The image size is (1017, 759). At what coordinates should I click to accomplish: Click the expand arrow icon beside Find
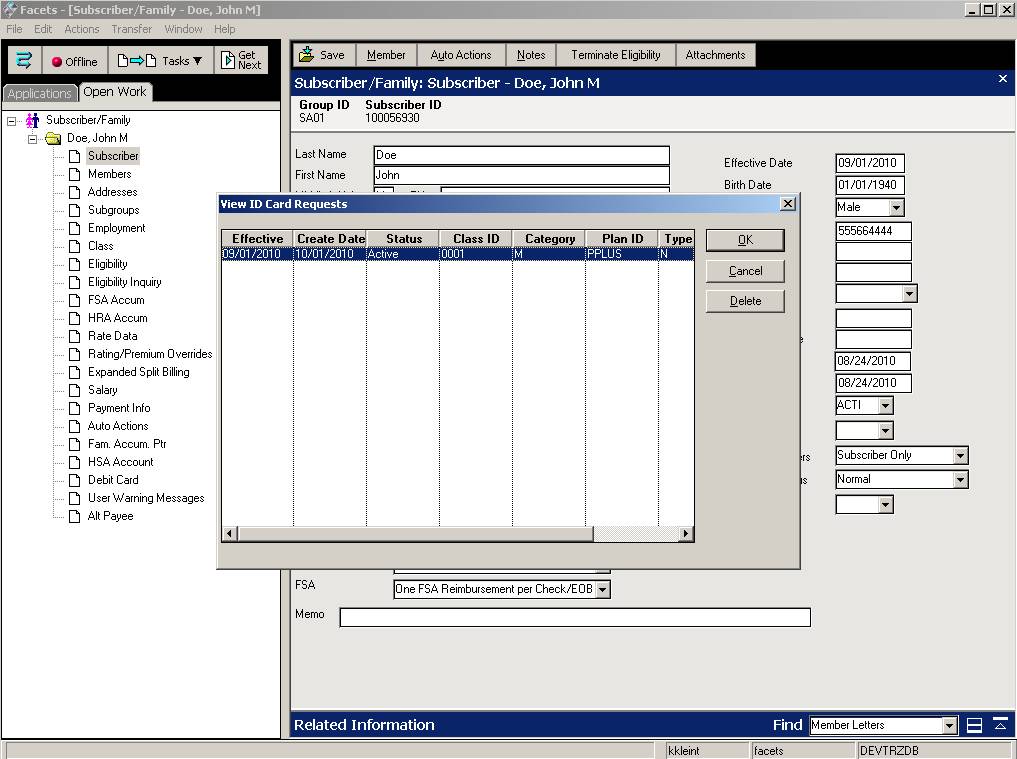tap(1000, 725)
